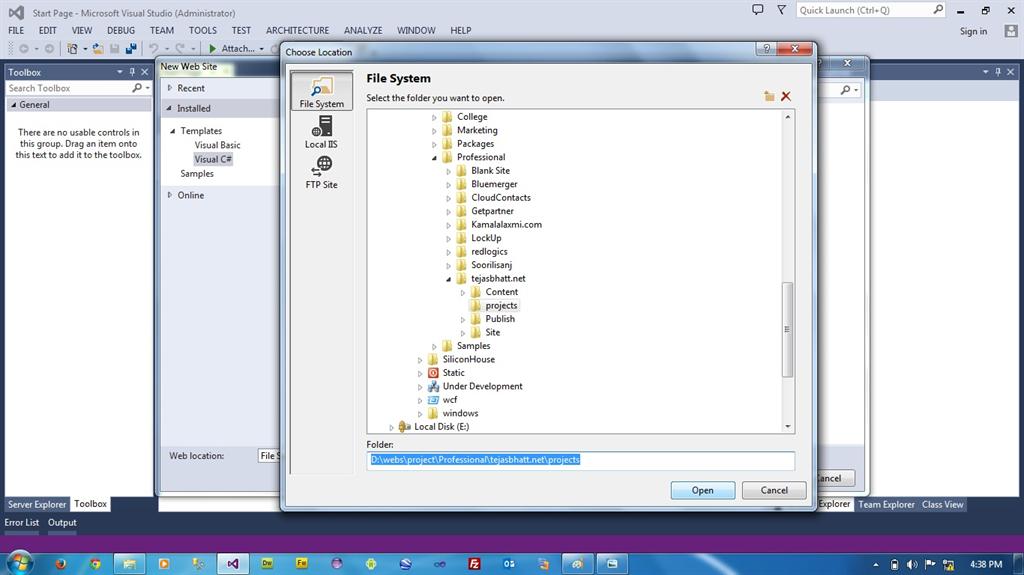
Task: Expand the Local Disk (E:) node
Action: (392, 427)
